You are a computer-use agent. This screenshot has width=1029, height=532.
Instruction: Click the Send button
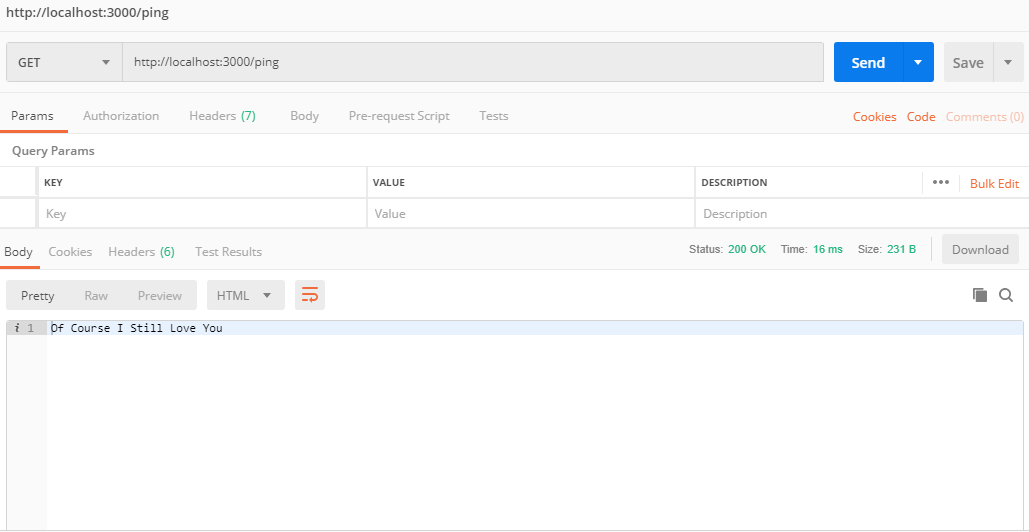point(868,62)
